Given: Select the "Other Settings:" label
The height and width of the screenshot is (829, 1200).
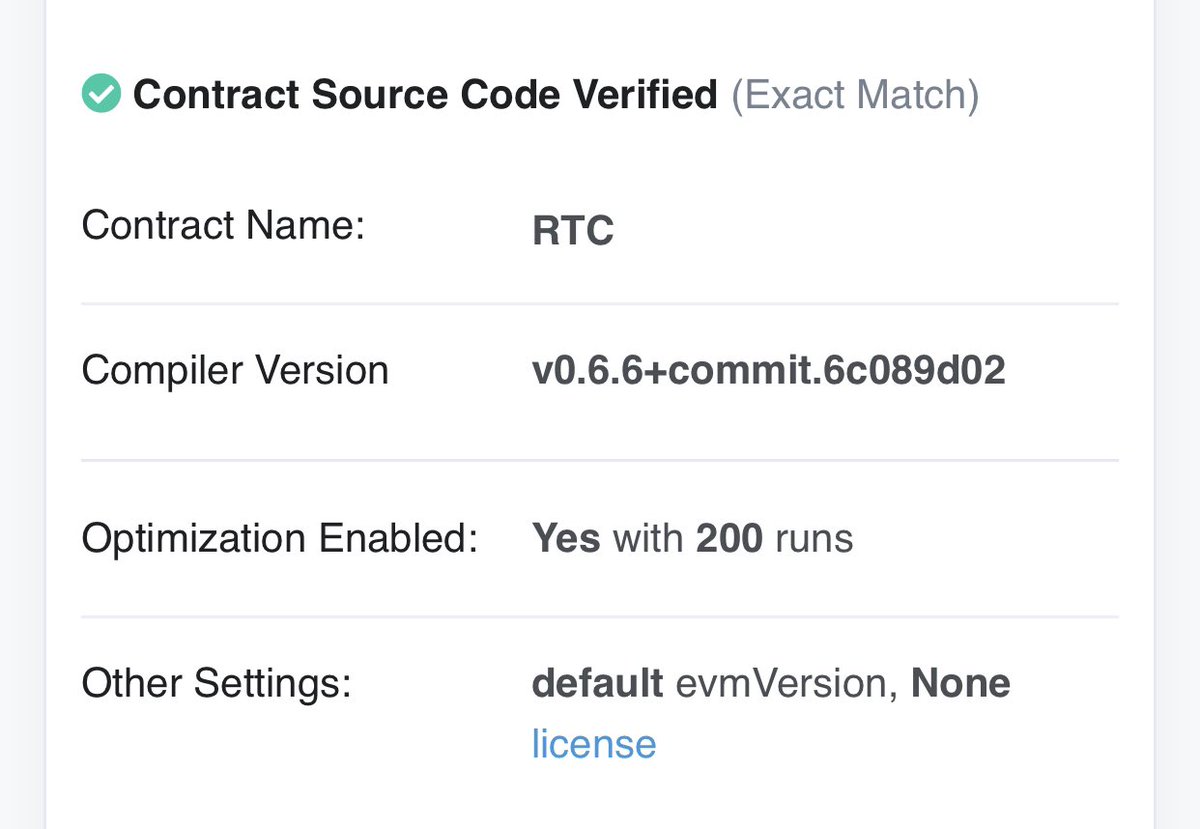Looking at the screenshot, I should (216, 684).
